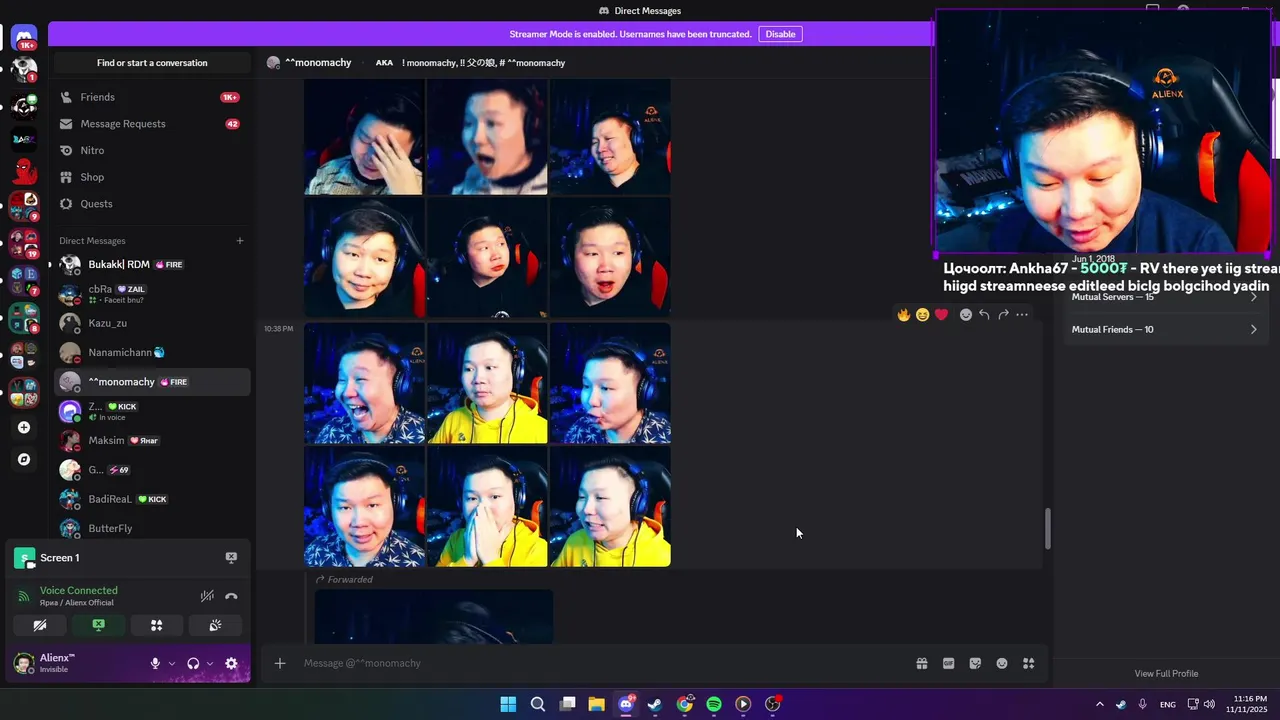React with laughing emoji on message
The image size is (1280, 720).
pyautogui.click(x=922, y=314)
